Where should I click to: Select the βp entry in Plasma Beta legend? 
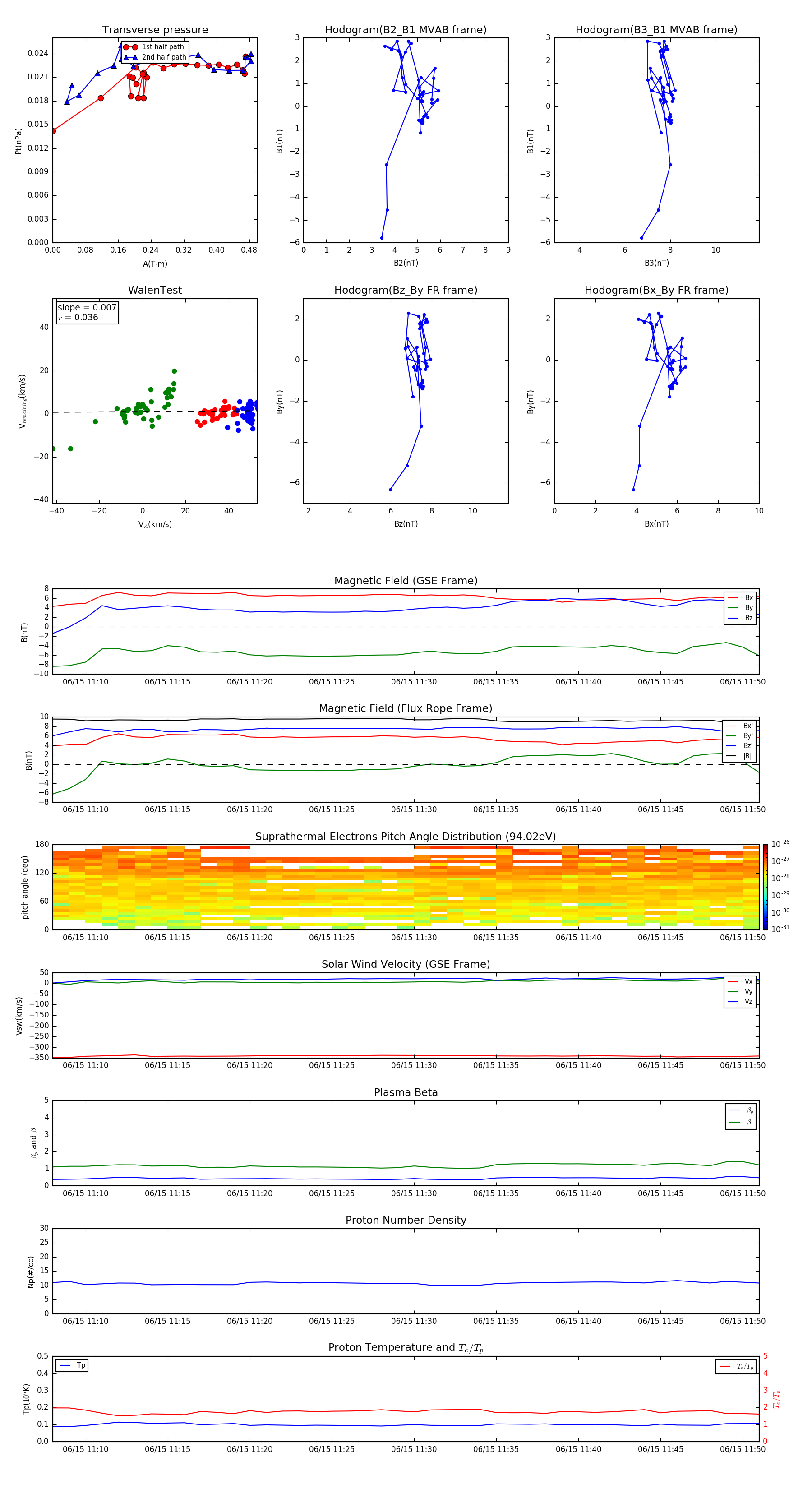(x=742, y=1110)
